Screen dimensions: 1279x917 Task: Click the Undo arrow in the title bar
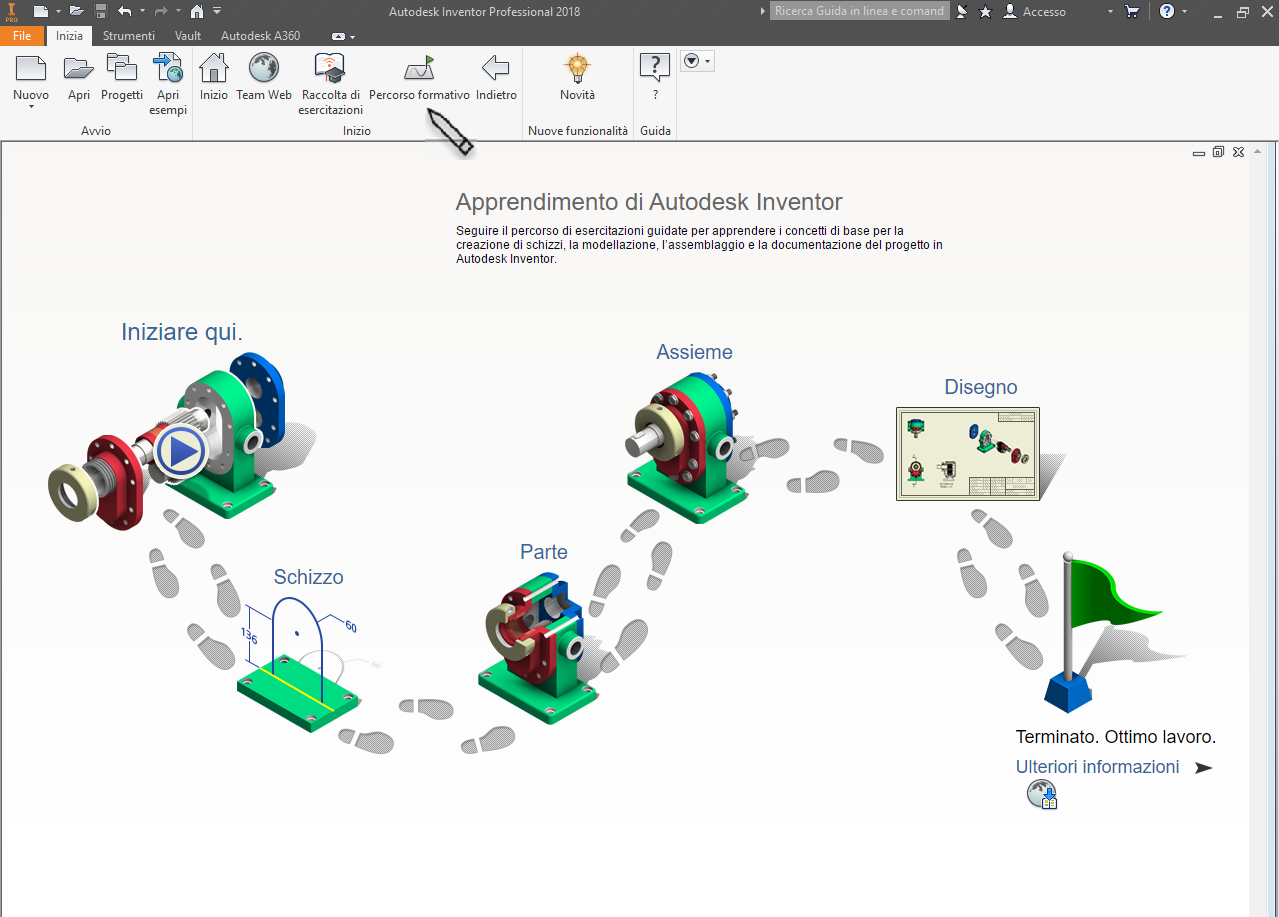tap(125, 11)
